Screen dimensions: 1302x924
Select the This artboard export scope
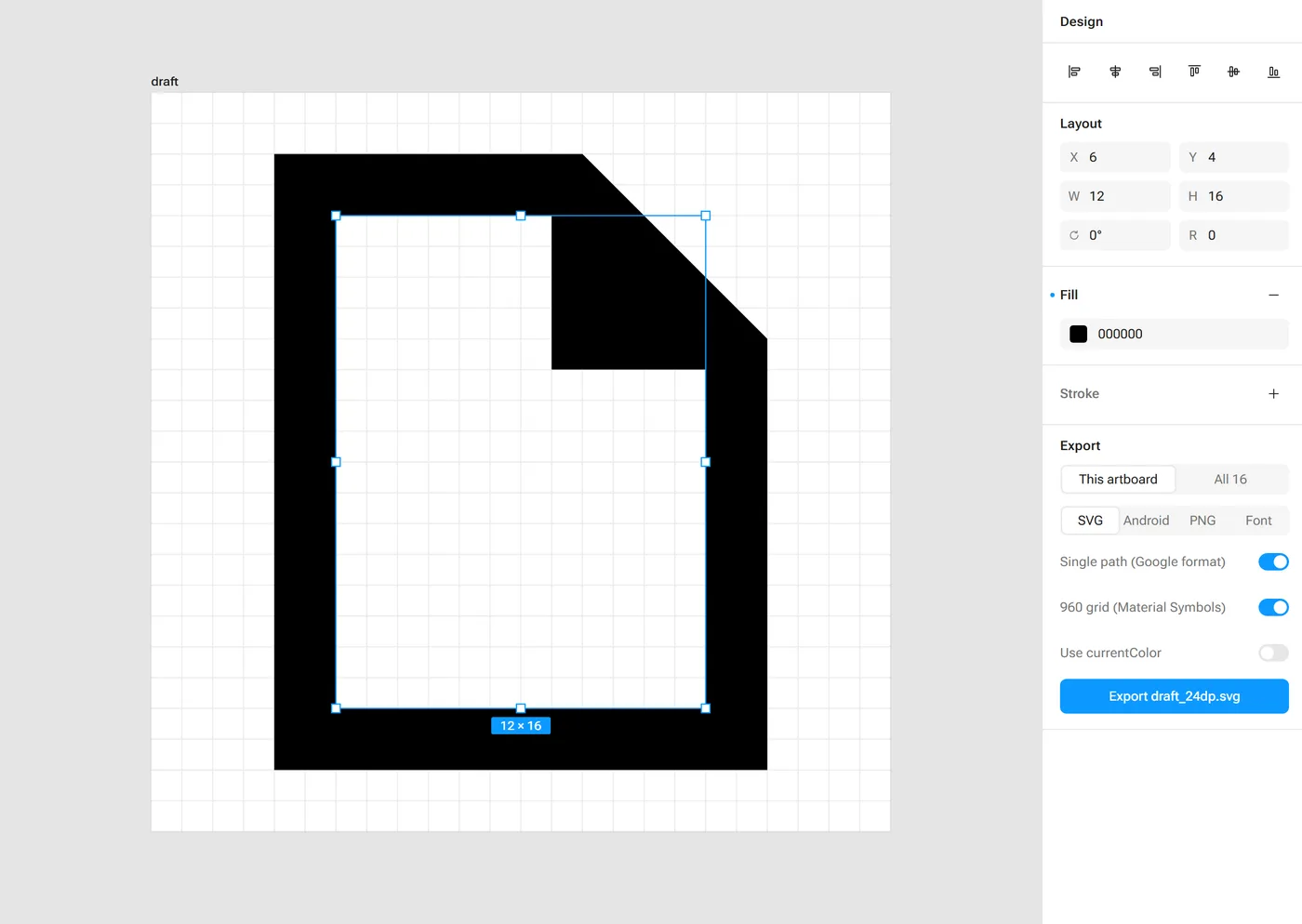[1118, 480]
